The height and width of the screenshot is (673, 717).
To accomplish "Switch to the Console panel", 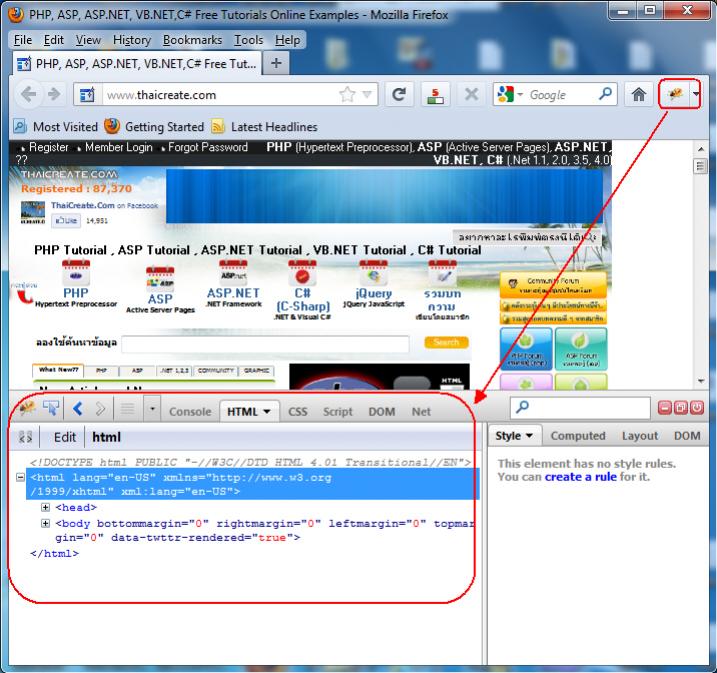I will (x=190, y=411).
